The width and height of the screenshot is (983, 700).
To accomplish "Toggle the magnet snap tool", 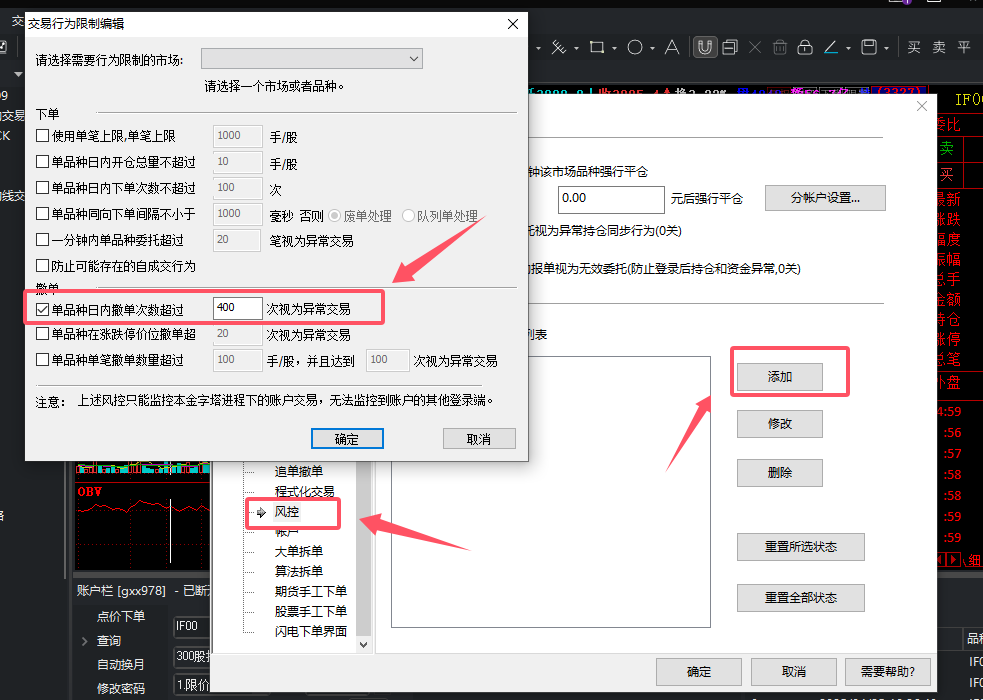I will click(705, 47).
